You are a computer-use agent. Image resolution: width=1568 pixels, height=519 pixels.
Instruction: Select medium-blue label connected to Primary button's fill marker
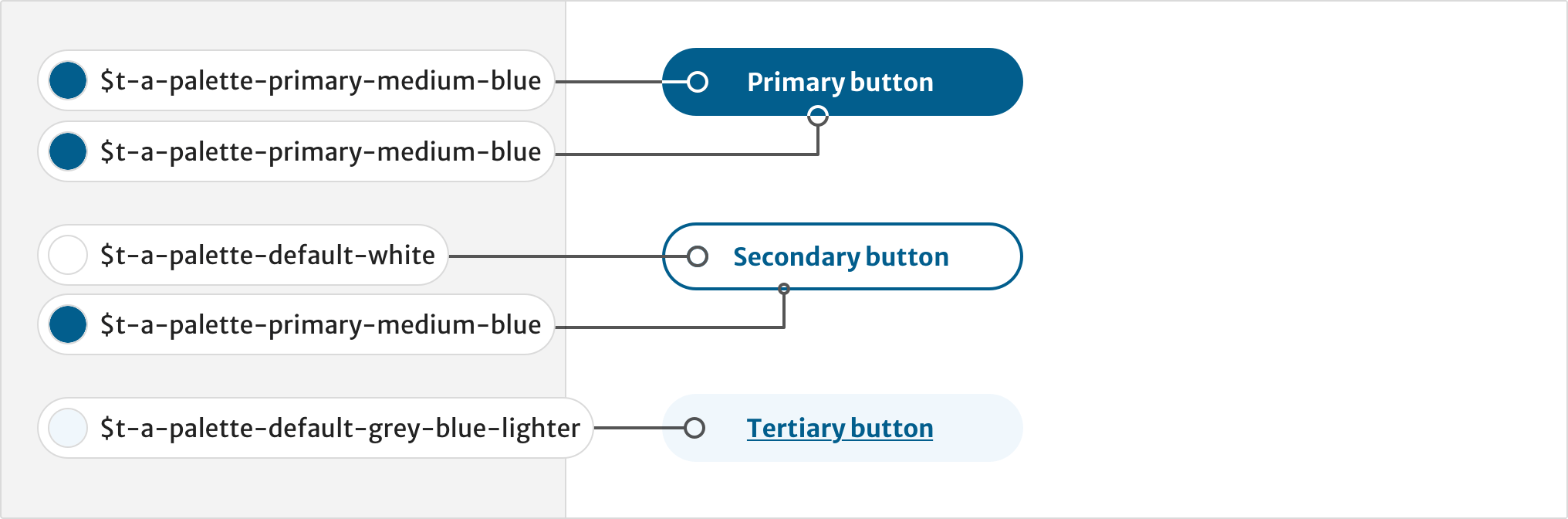[320, 81]
